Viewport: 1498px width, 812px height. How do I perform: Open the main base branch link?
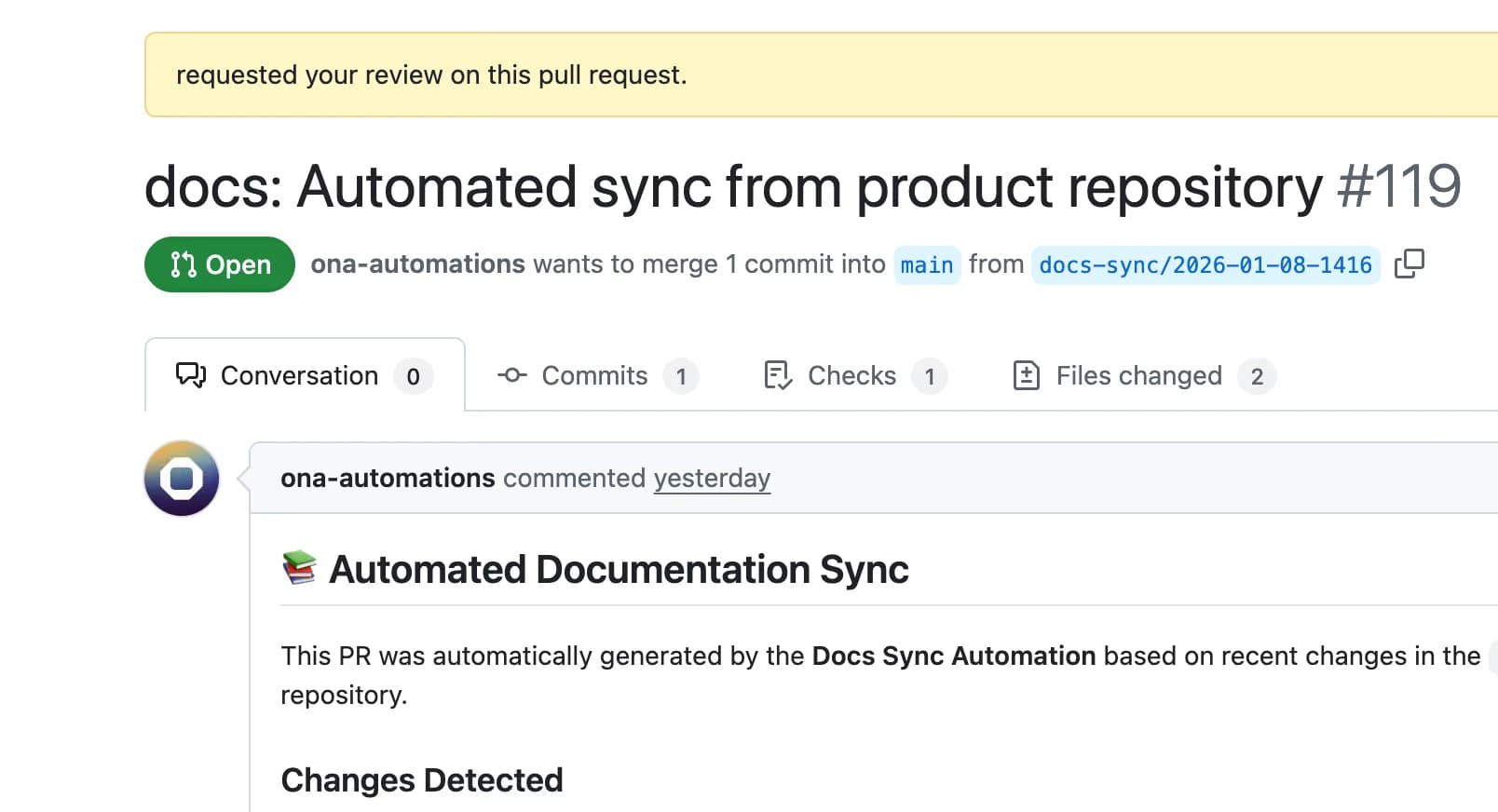pyautogui.click(x=926, y=265)
